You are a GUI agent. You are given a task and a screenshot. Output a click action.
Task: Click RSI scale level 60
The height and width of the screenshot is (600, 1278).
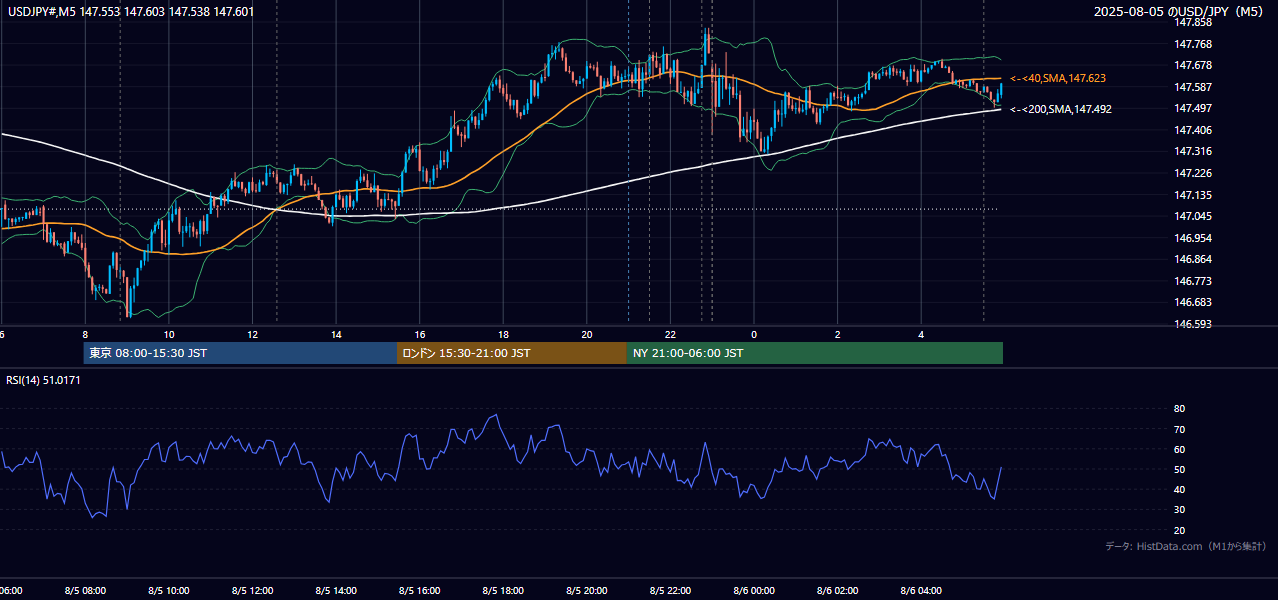(1179, 449)
